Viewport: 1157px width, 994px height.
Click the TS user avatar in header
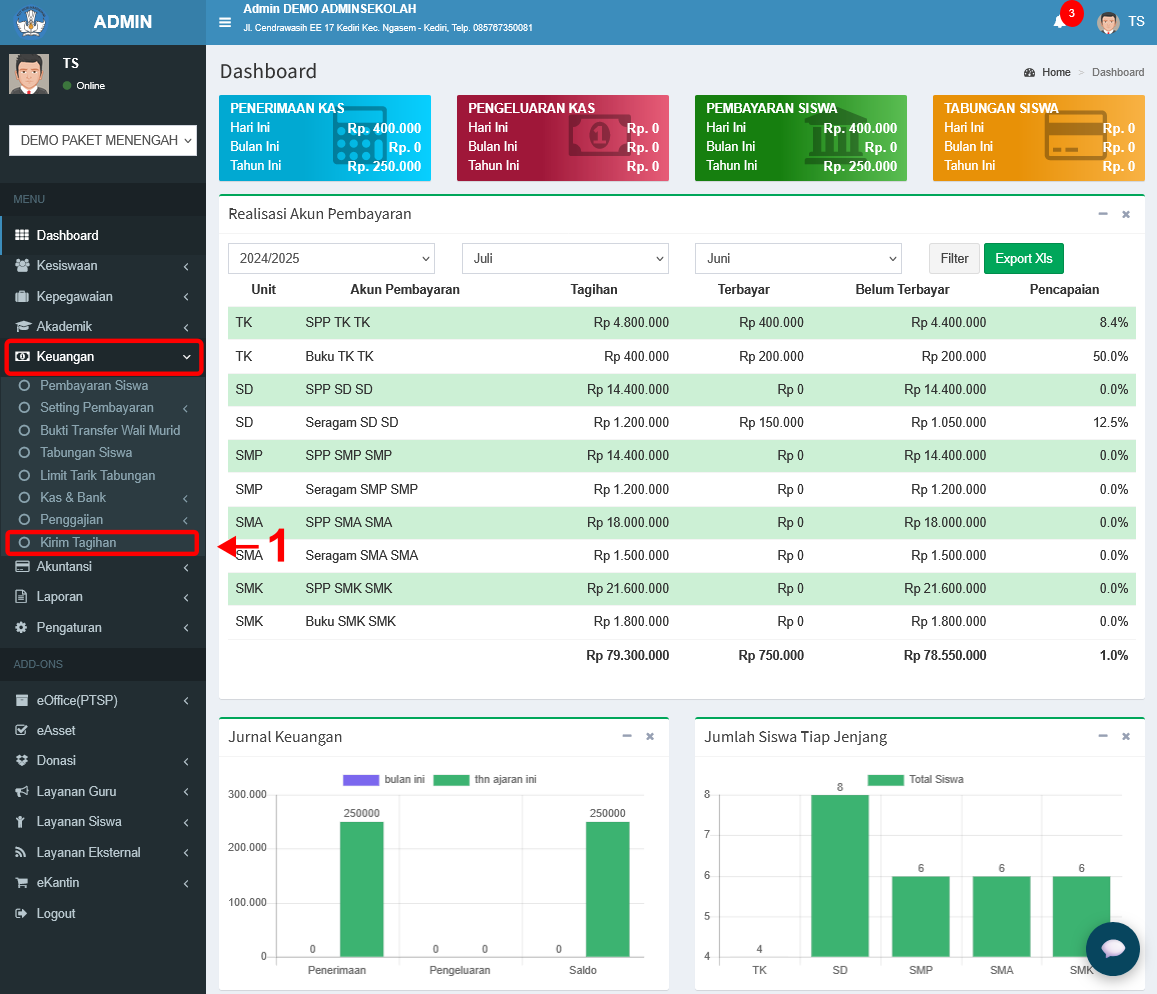[1108, 22]
